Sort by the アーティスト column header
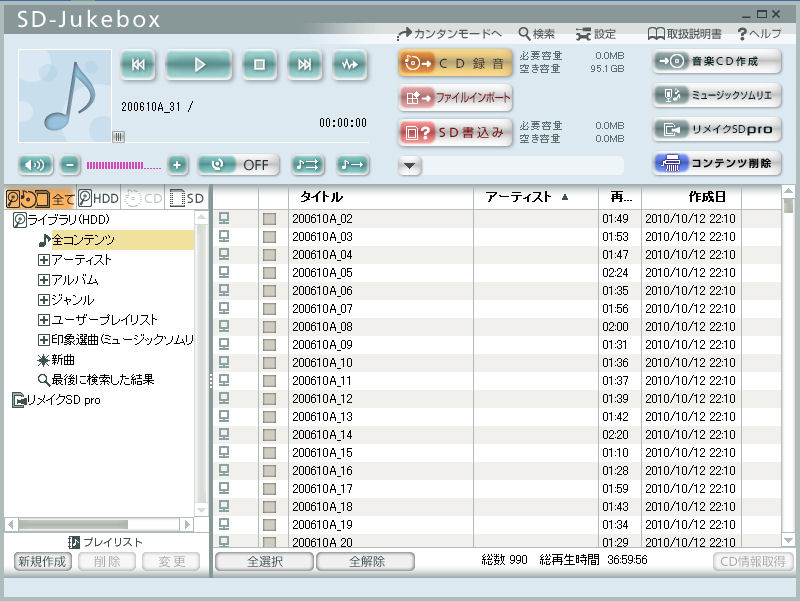 pyautogui.click(x=536, y=197)
